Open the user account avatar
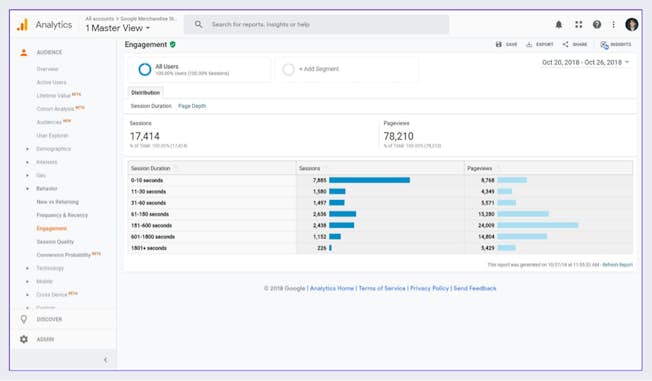Screen dimensions: 652x381 [x=632, y=25]
